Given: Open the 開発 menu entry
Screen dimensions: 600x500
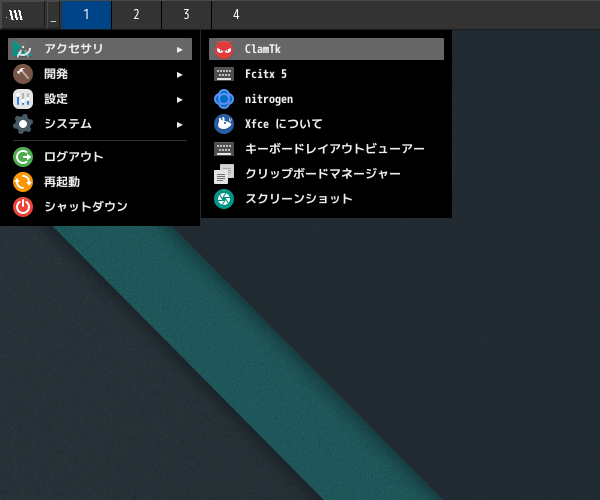Looking at the screenshot, I should [x=100, y=74].
